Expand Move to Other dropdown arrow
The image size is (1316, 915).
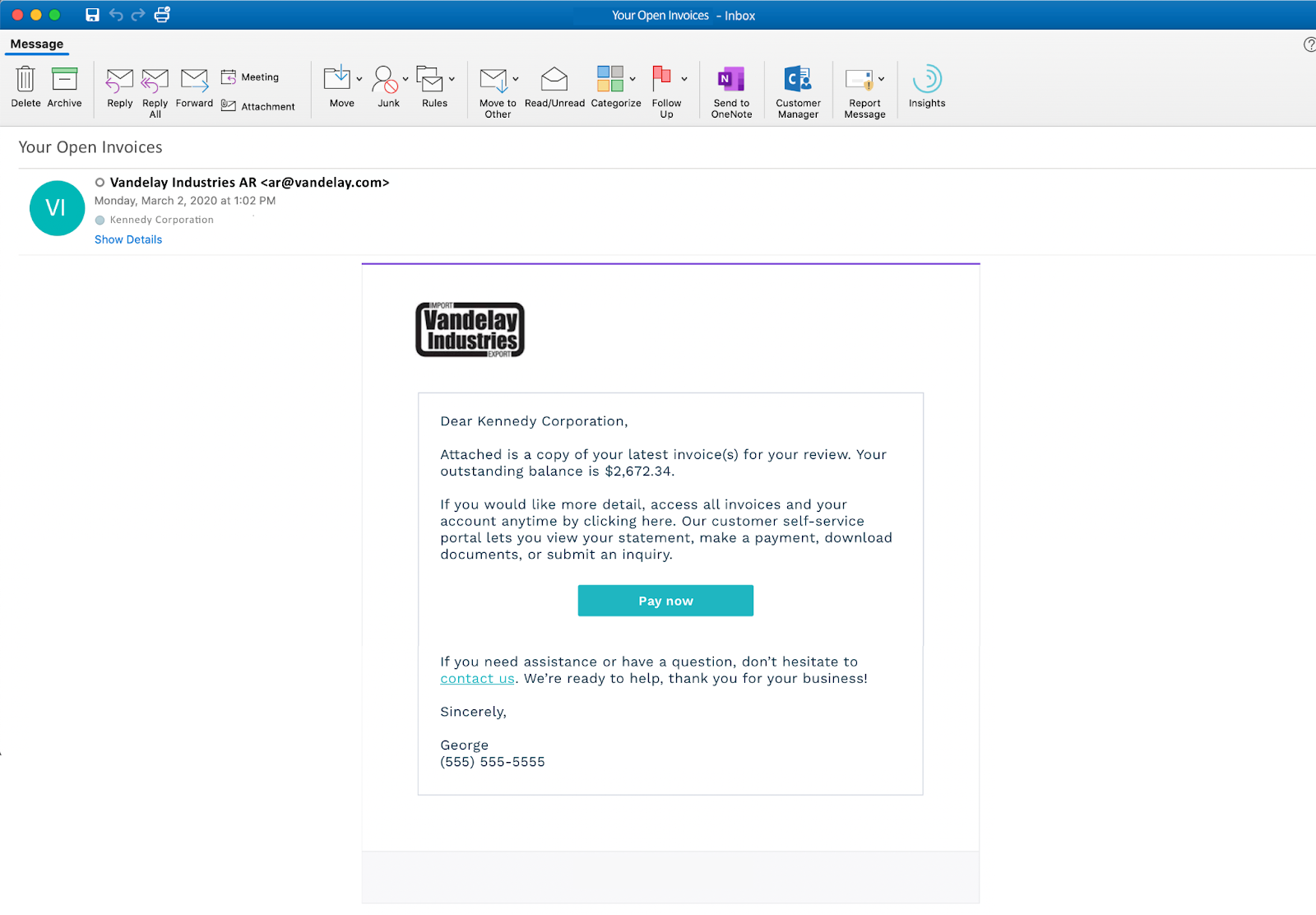pyautogui.click(x=516, y=79)
